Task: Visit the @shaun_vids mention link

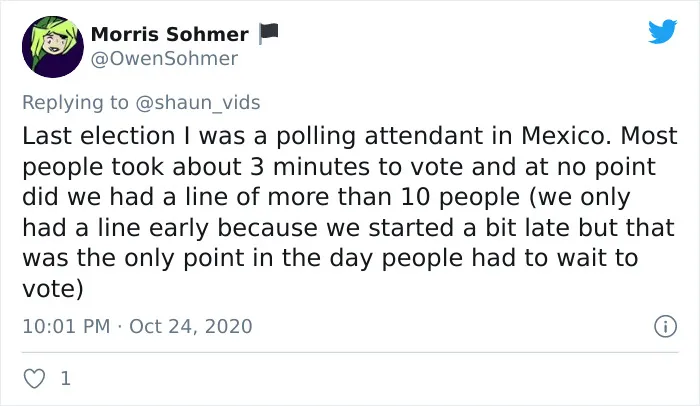Action: pyautogui.click(x=197, y=103)
